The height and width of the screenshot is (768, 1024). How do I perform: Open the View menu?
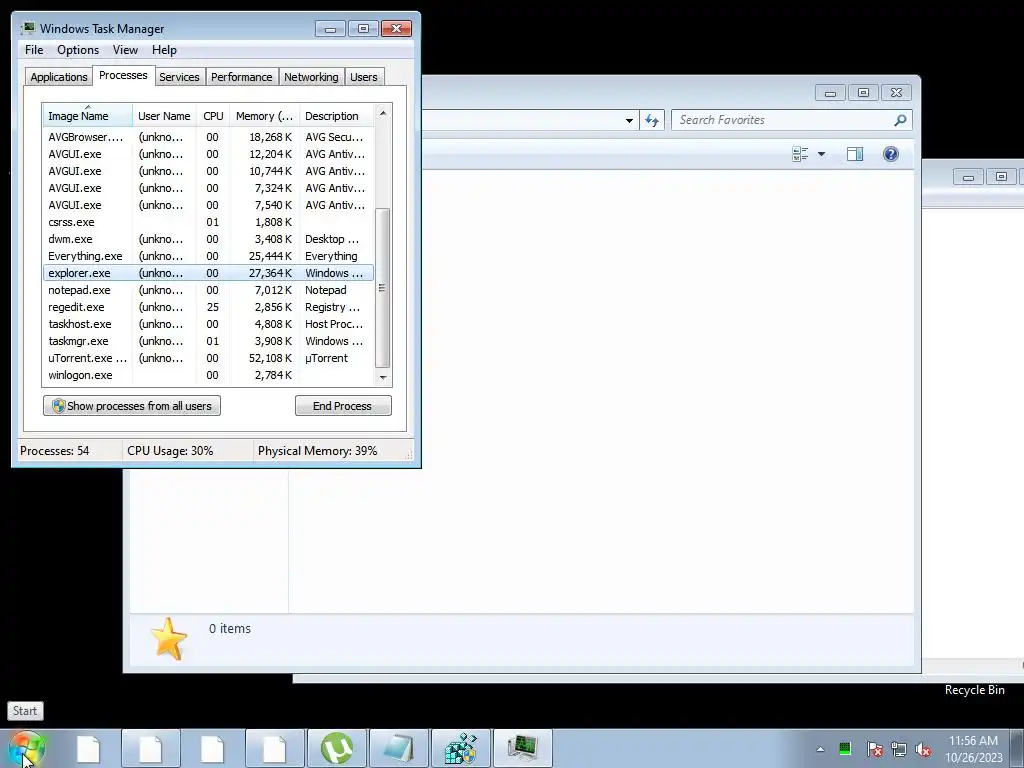pyautogui.click(x=125, y=50)
